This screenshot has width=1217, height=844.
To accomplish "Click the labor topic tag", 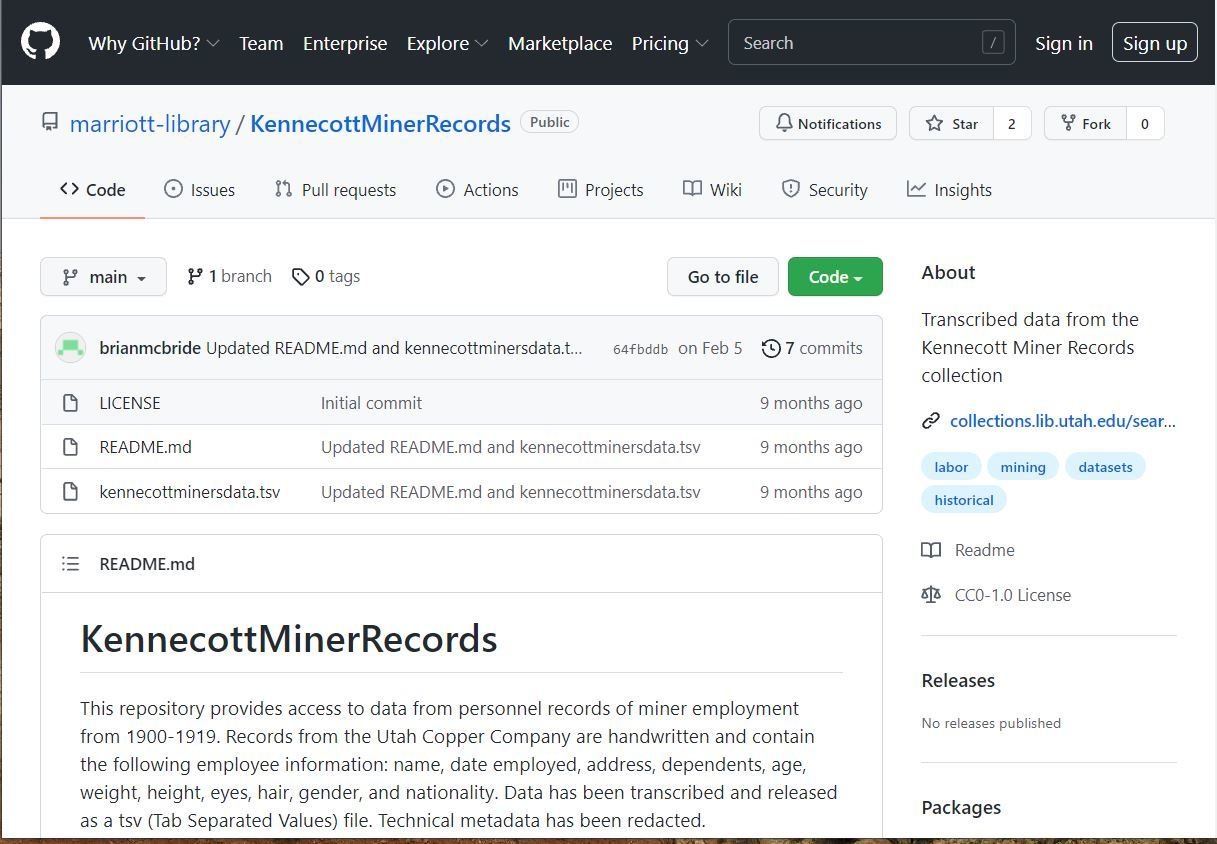I will point(951,467).
